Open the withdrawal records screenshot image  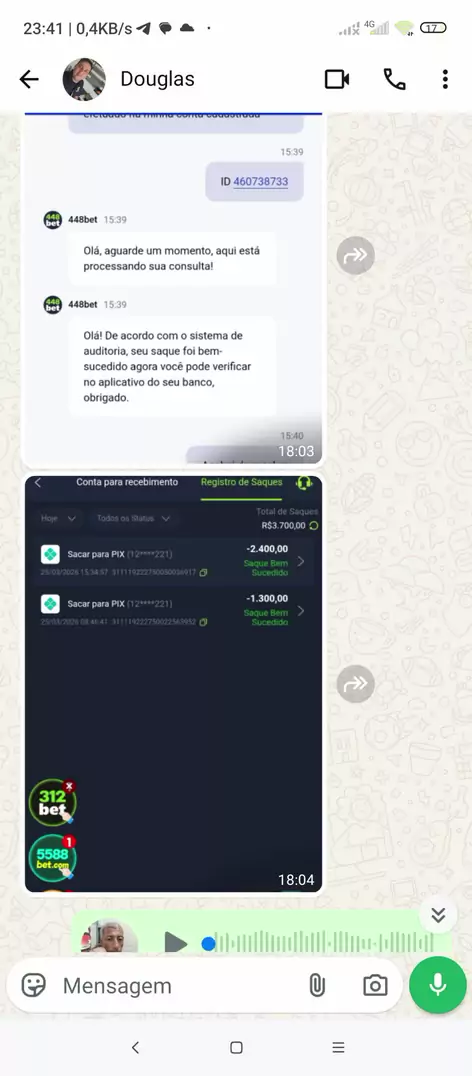click(174, 683)
